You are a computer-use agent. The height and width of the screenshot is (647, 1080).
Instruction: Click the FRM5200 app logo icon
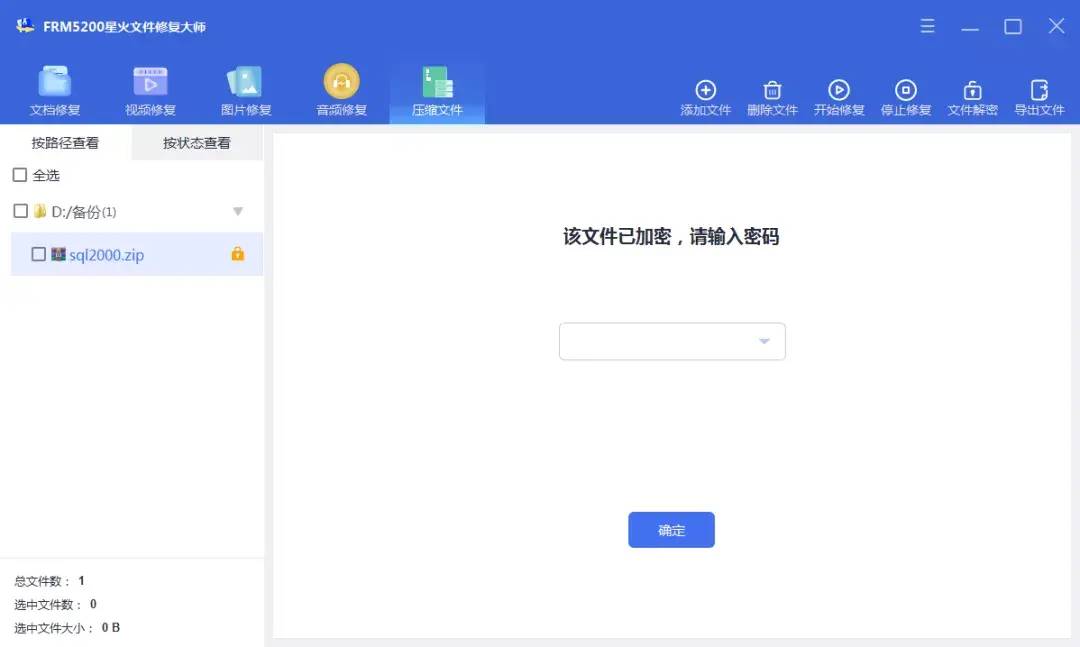25,26
